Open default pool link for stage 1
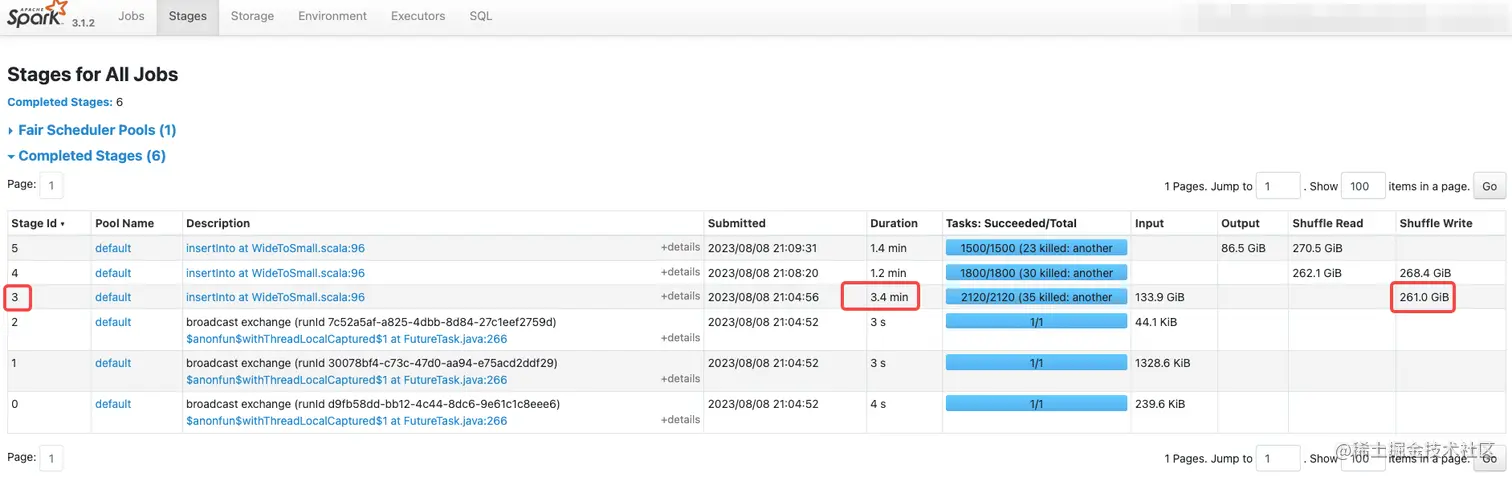The width and height of the screenshot is (1512, 477). point(113,363)
